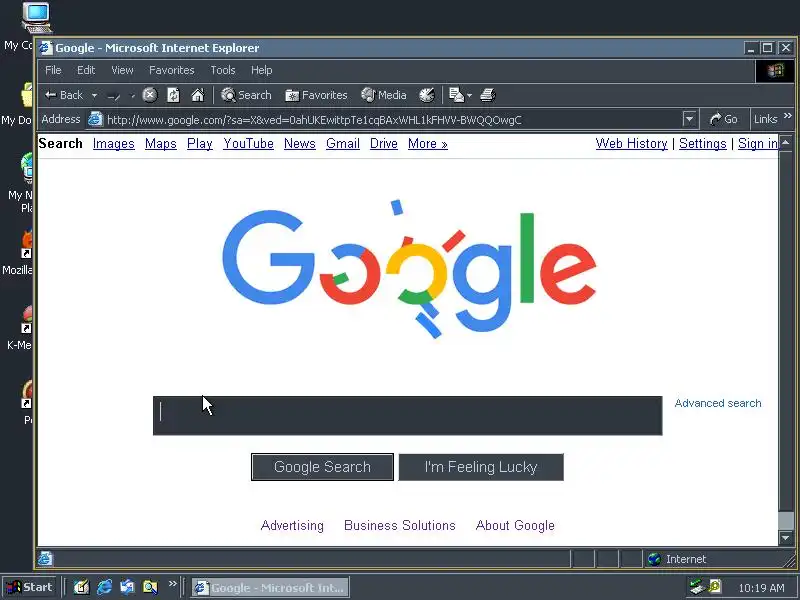
Task: Open the Drive link on Google
Action: tap(384, 143)
